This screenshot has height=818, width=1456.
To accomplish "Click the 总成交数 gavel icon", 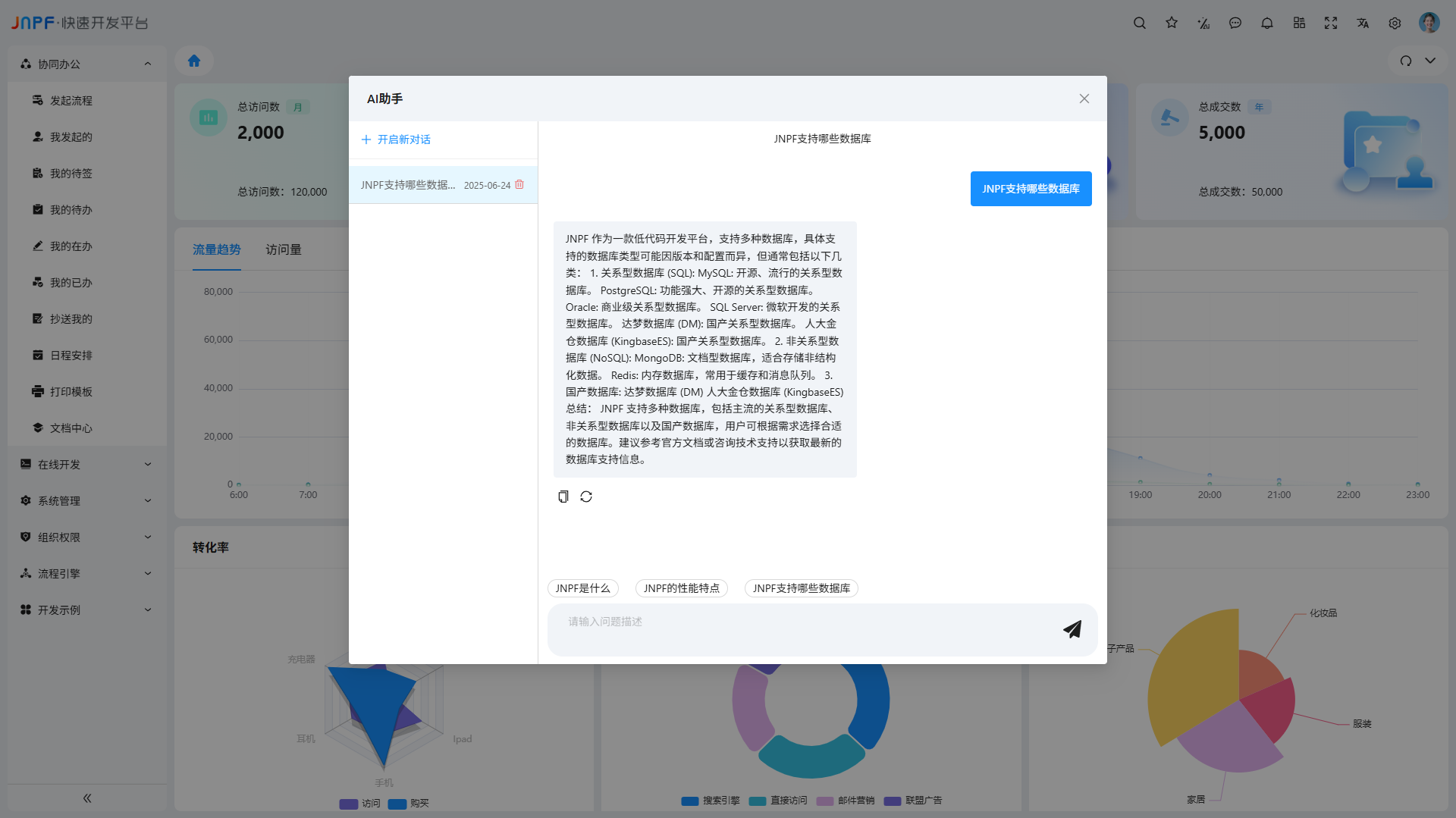I will pos(1169,118).
